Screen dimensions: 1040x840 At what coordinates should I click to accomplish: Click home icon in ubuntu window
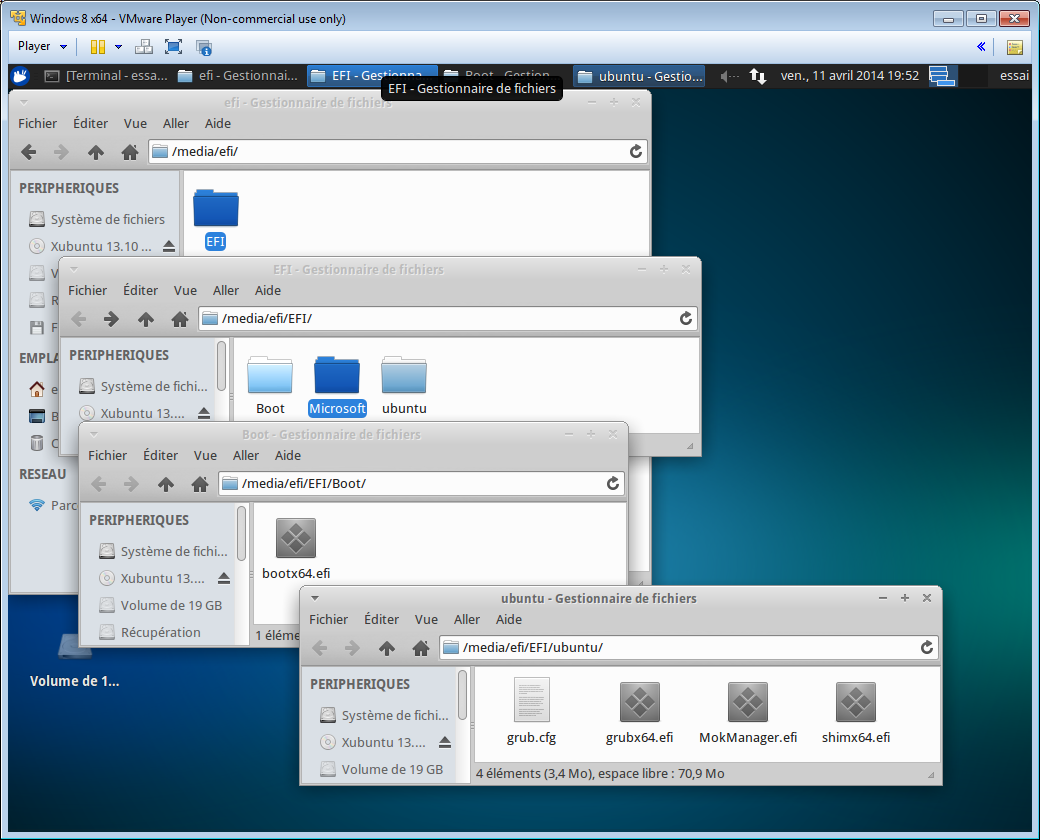click(421, 648)
